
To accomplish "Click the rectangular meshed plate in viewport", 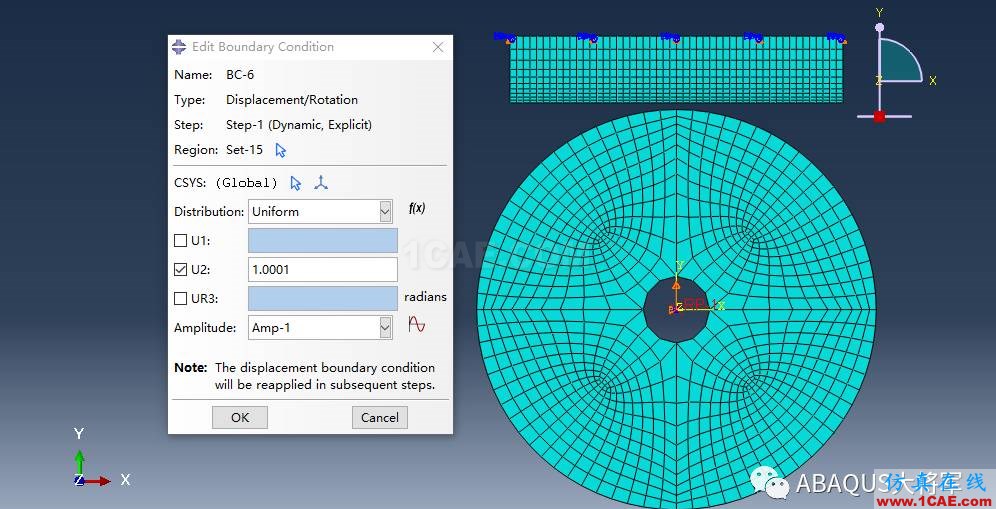I will [676, 69].
